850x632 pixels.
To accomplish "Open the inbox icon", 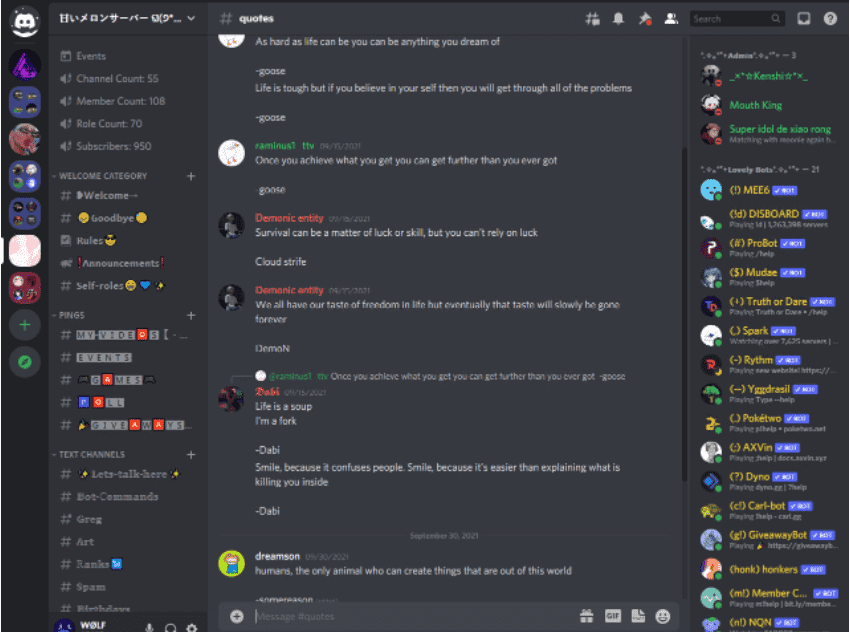I will (803, 19).
